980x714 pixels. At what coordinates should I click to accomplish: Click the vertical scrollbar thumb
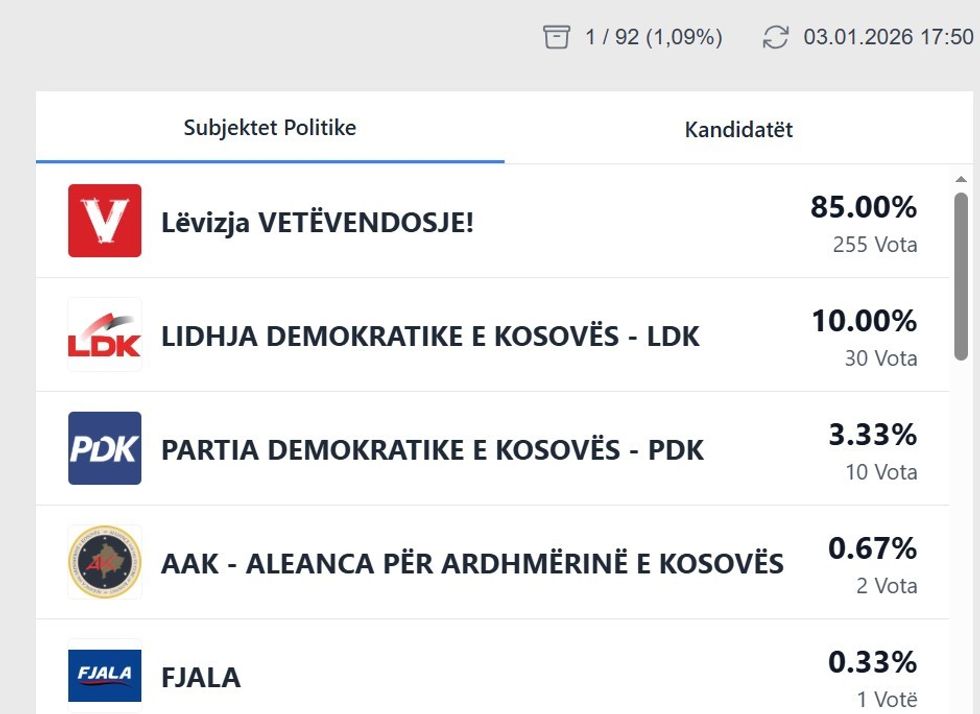point(961,275)
